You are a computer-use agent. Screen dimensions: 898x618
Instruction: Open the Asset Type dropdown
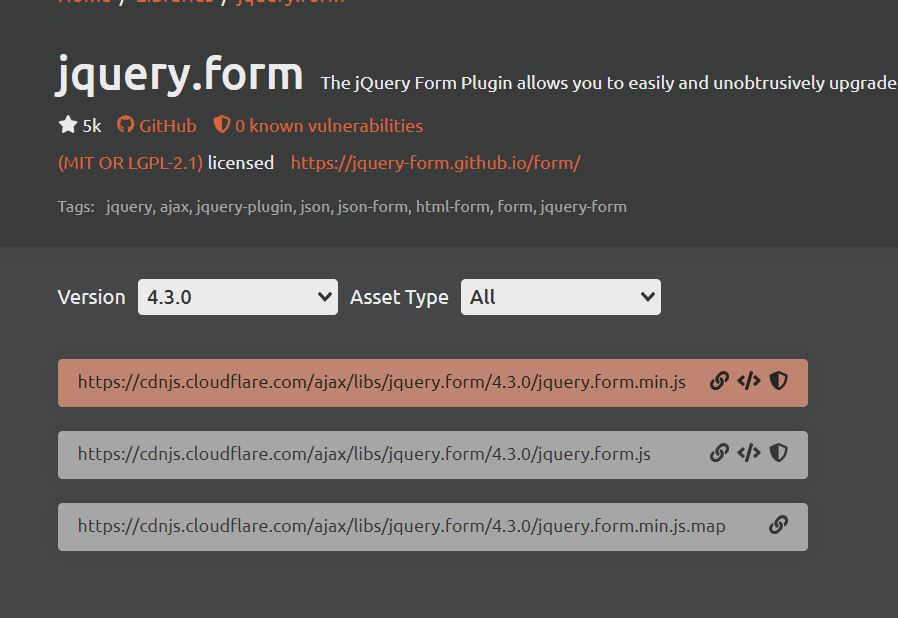[x=561, y=297]
